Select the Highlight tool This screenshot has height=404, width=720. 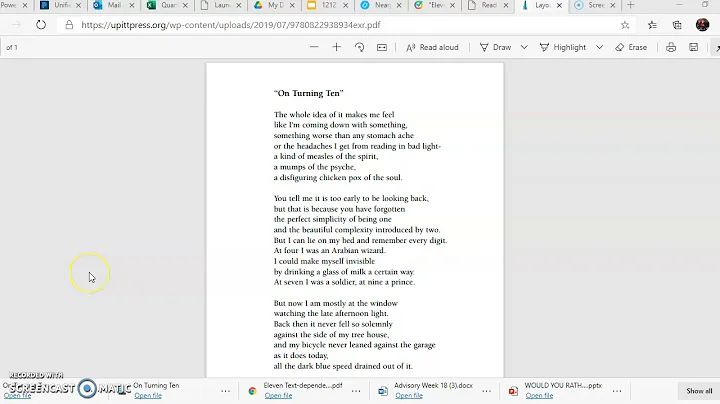point(562,47)
